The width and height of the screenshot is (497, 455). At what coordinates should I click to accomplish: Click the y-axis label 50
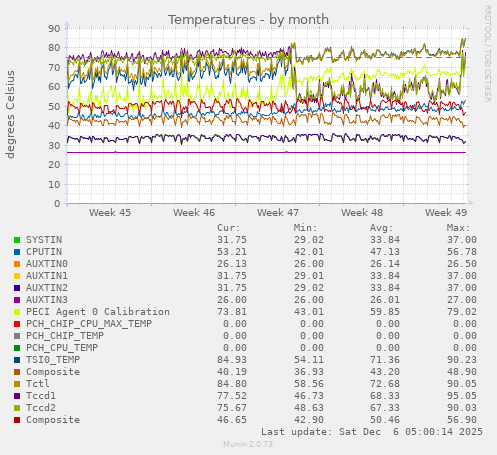click(54, 107)
